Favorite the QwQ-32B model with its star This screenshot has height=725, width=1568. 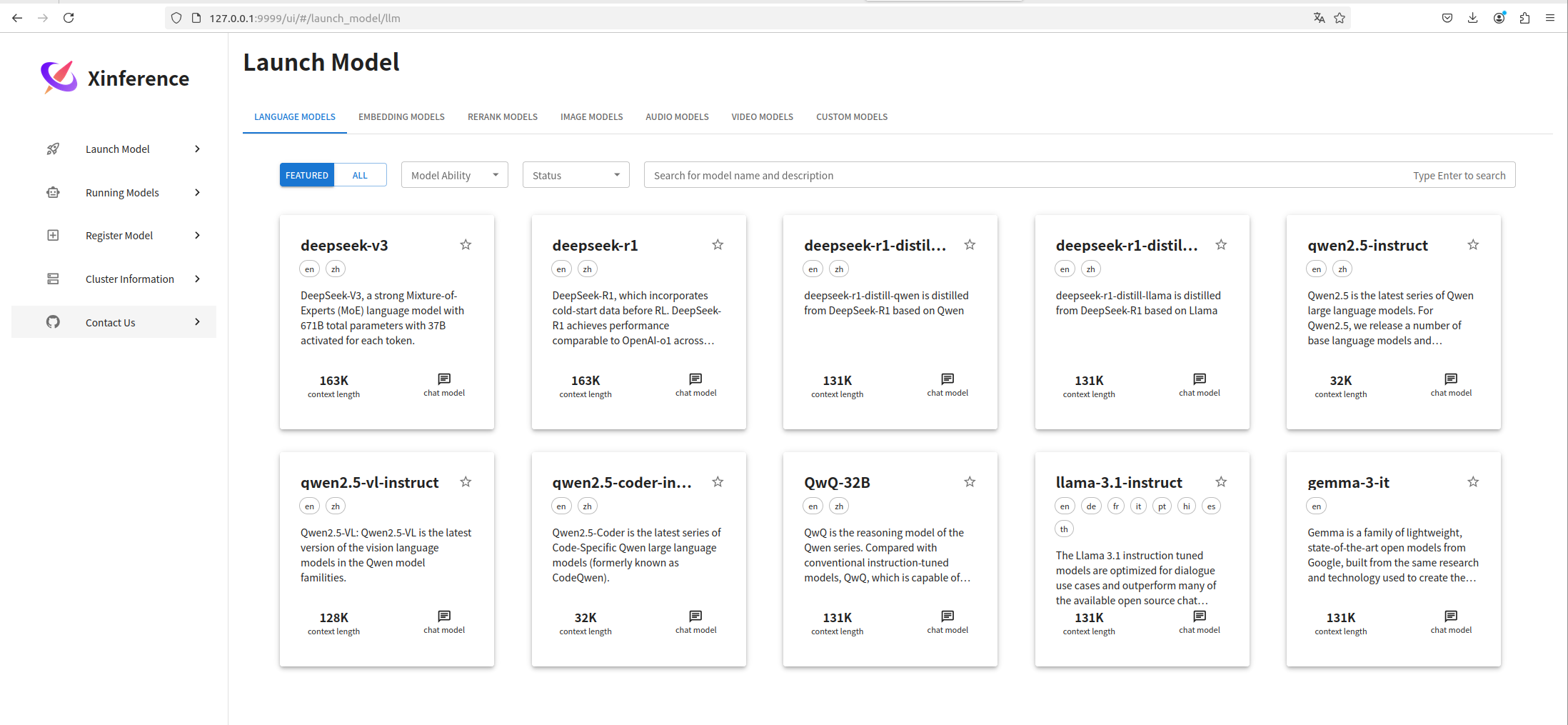click(x=970, y=481)
